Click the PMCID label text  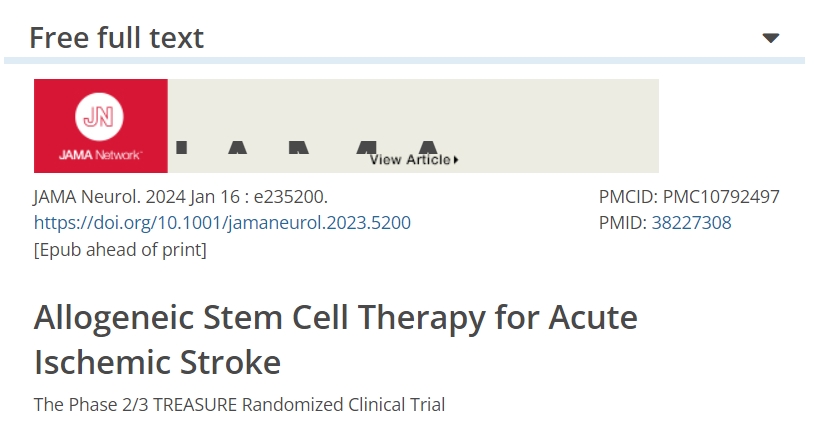(628, 197)
